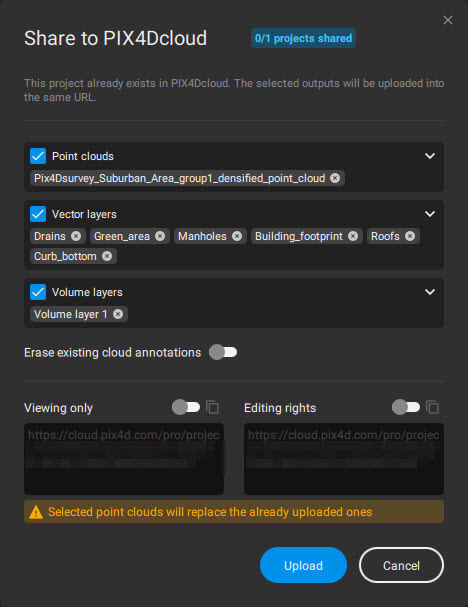The image size is (468, 607).
Task: Click the Erase existing cloud annotations label
Action: (113, 352)
